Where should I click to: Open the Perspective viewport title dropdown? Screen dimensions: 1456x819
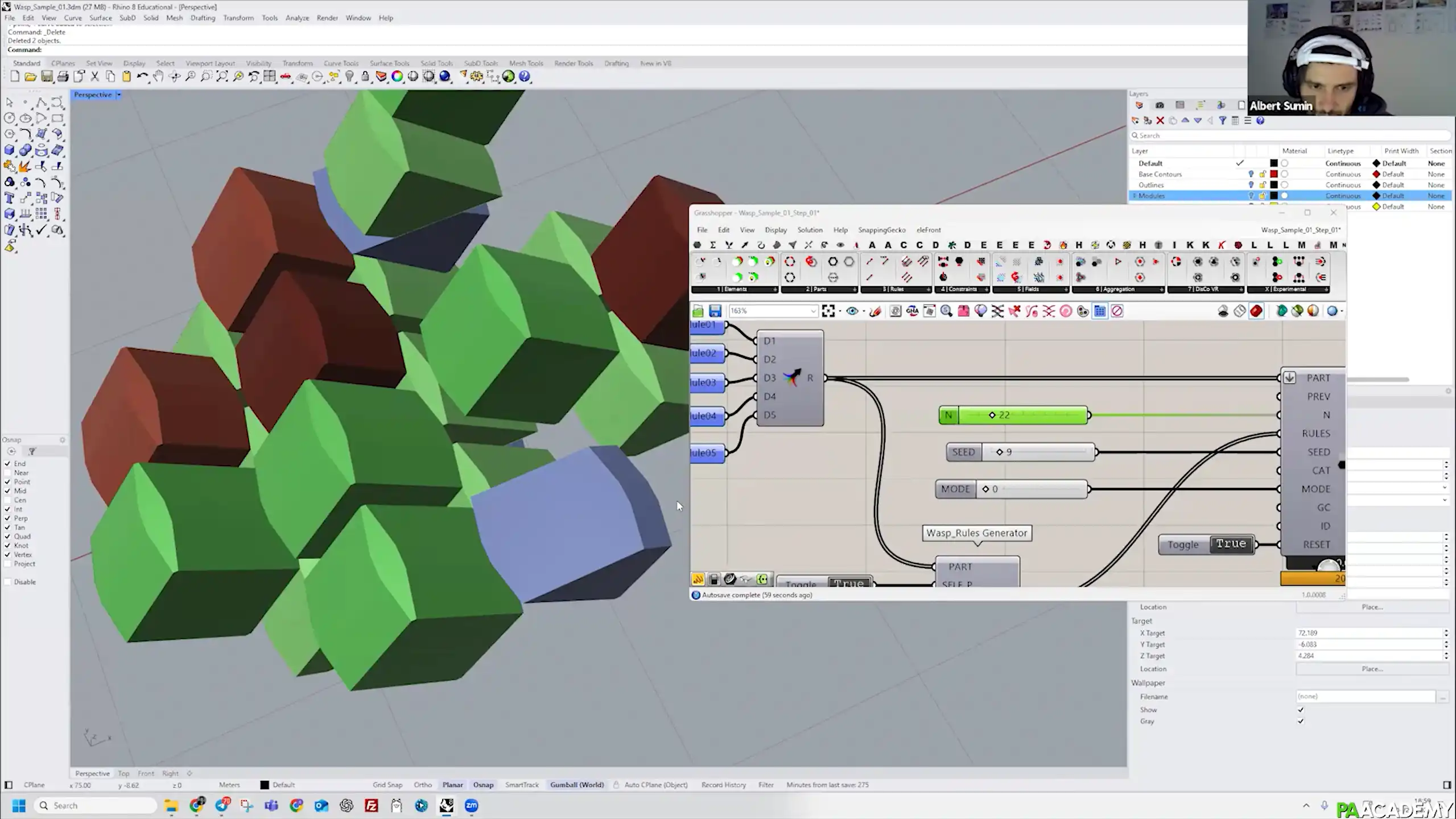coord(118,94)
